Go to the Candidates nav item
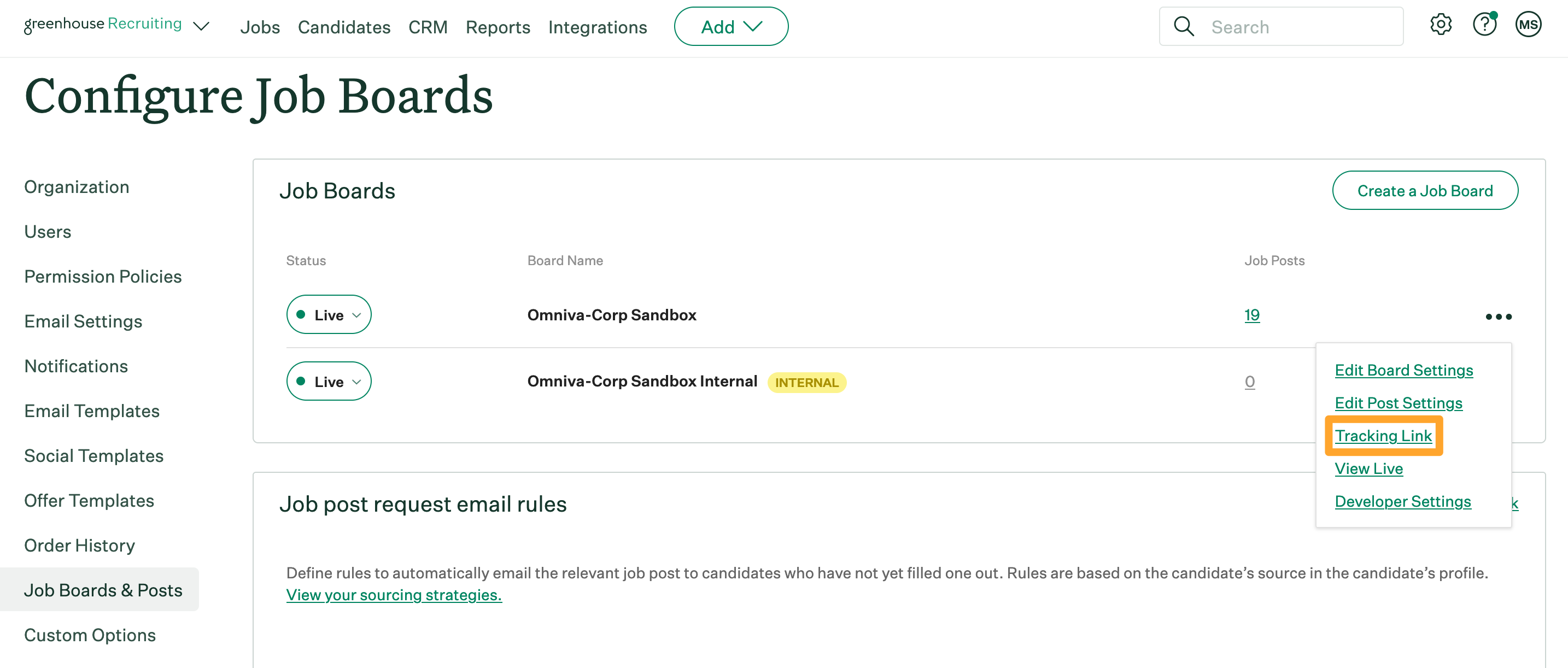 344,27
